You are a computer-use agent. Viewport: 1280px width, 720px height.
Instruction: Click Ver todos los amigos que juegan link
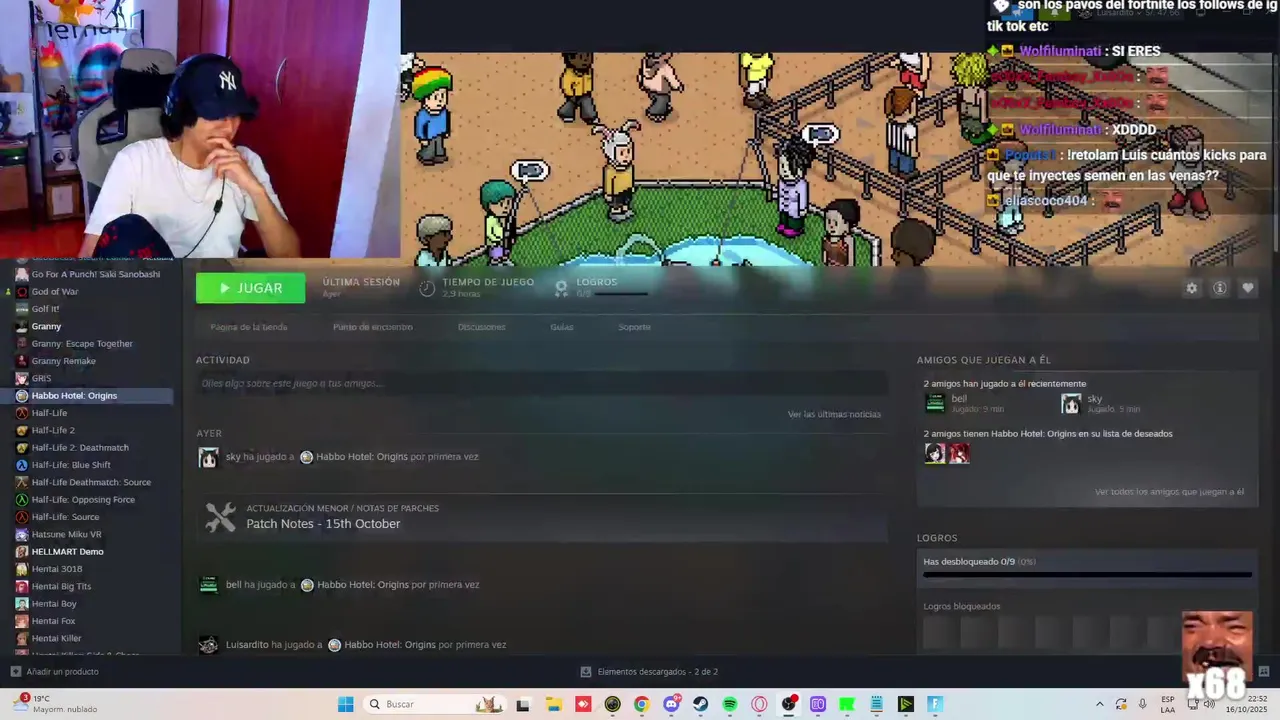click(1169, 492)
